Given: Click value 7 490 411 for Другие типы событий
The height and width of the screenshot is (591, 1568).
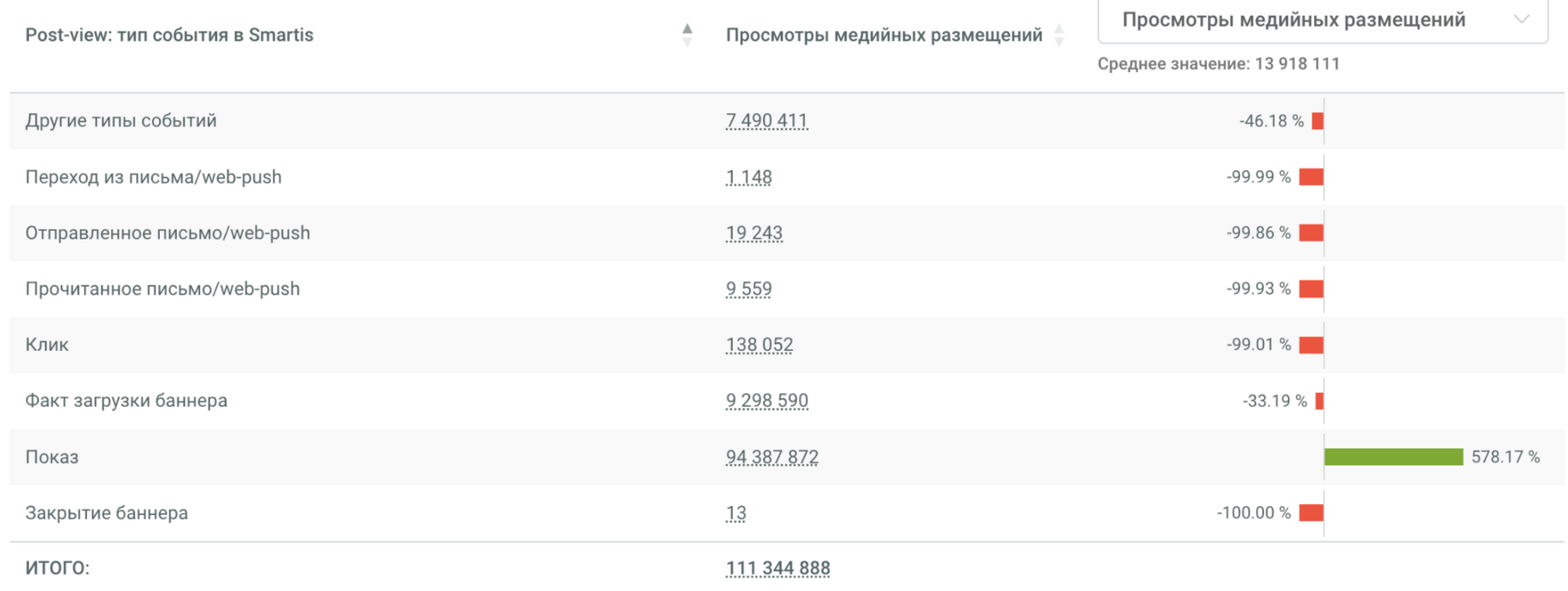Looking at the screenshot, I should [x=766, y=121].
